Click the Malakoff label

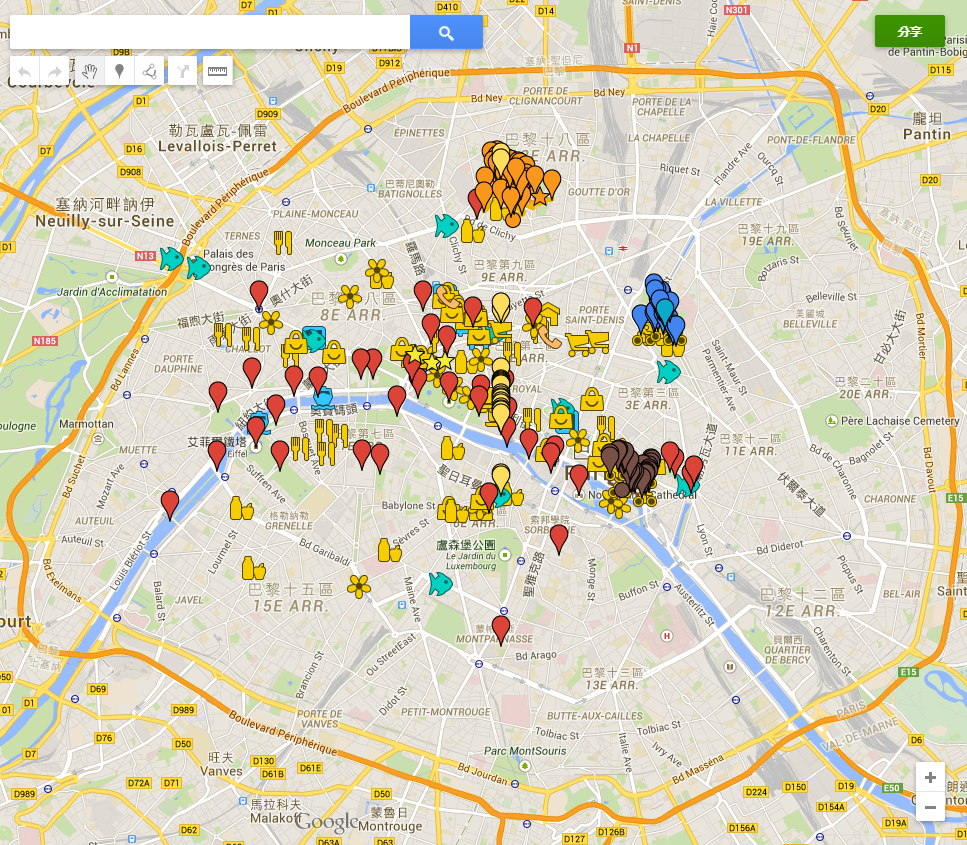click(x=276, y=818)
